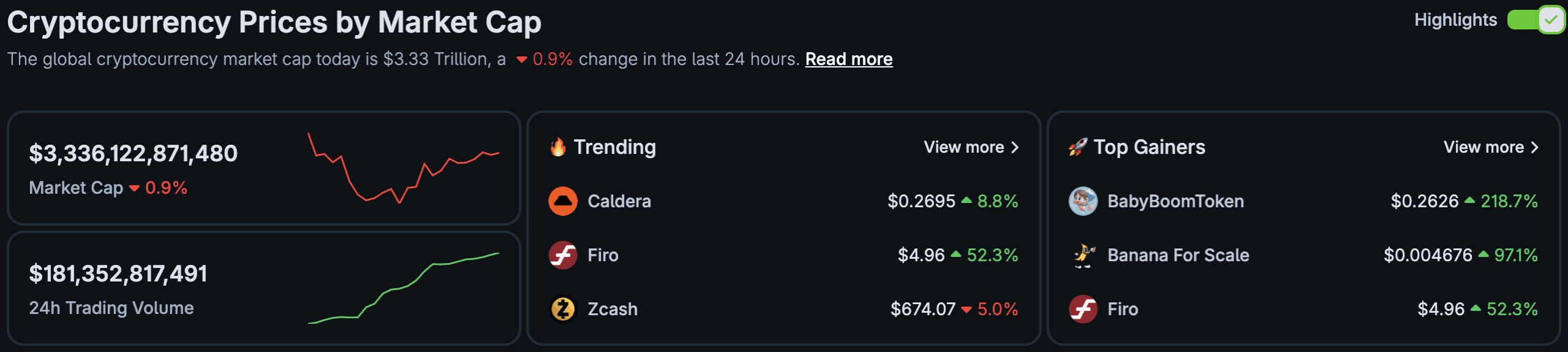Screen dimensions: 1568x352
Task: Open Zcash from the Trending list
Action: pos(612,309)
